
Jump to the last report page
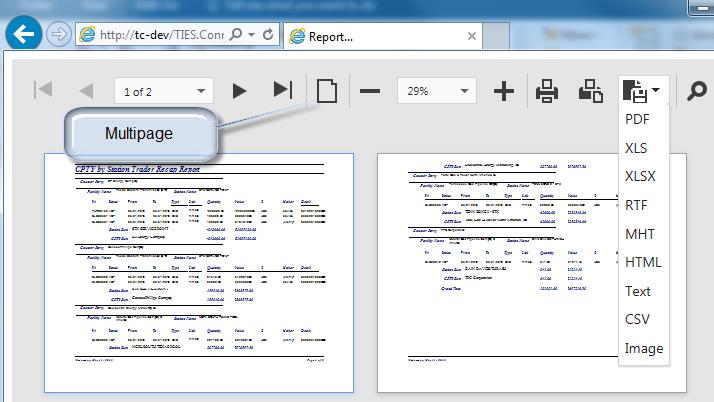coord(282,91)
